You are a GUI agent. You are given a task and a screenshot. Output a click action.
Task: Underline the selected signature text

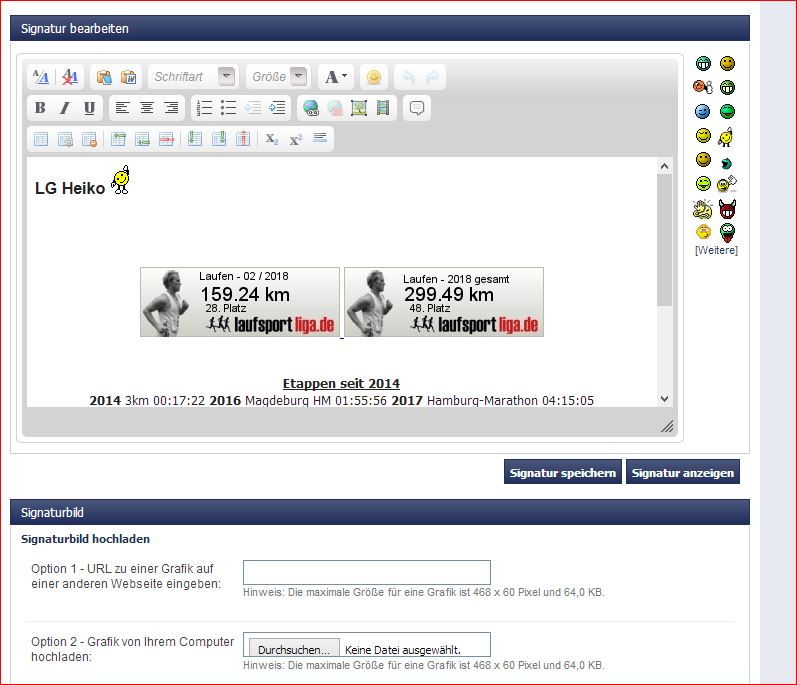[89, 108]
